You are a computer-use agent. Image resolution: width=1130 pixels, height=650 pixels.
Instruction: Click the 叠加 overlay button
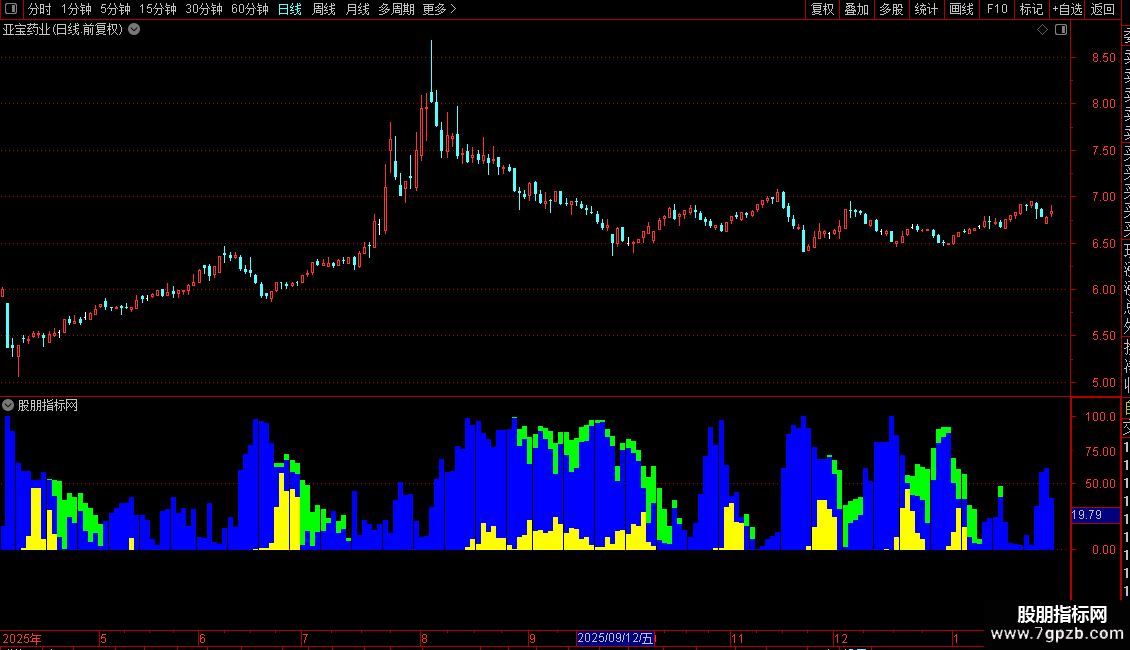point(857,9)
